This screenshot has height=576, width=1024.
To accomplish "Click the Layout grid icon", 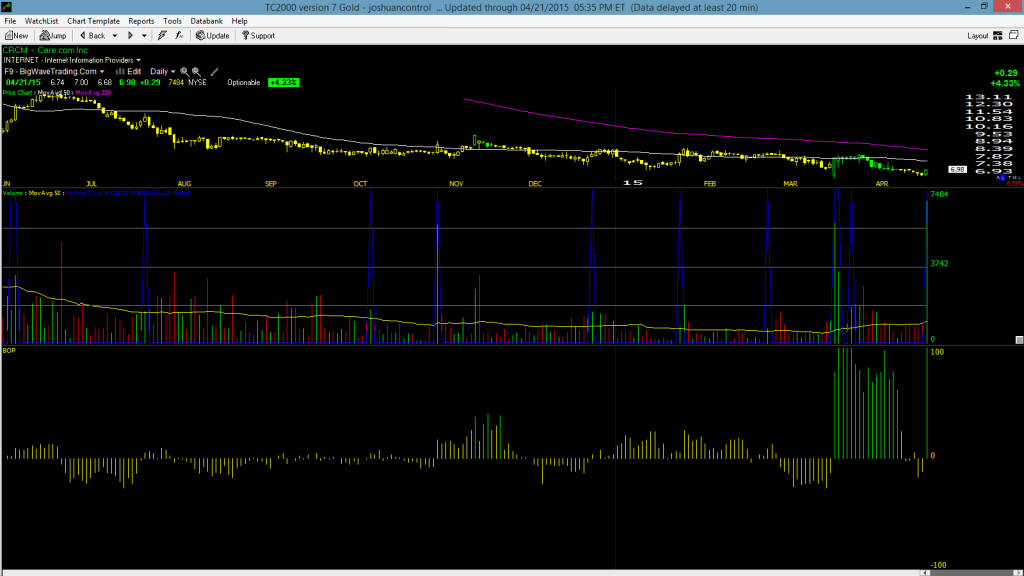I will [x=998, y=35].
